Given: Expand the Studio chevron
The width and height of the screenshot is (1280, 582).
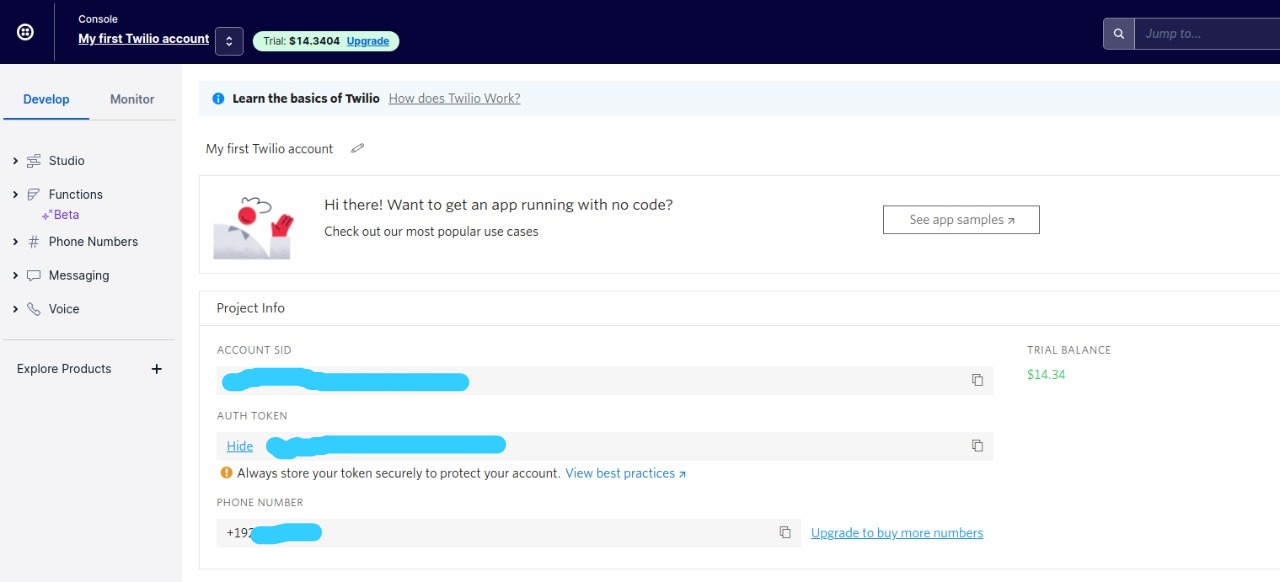Looking at the screenshot, I should 15,161.
